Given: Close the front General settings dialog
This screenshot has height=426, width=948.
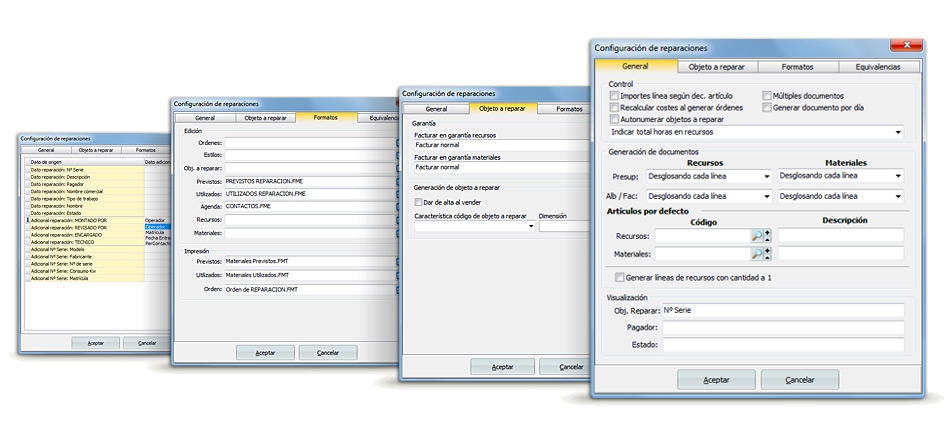Looking at the screenshot, I should [x=905, y=46].
